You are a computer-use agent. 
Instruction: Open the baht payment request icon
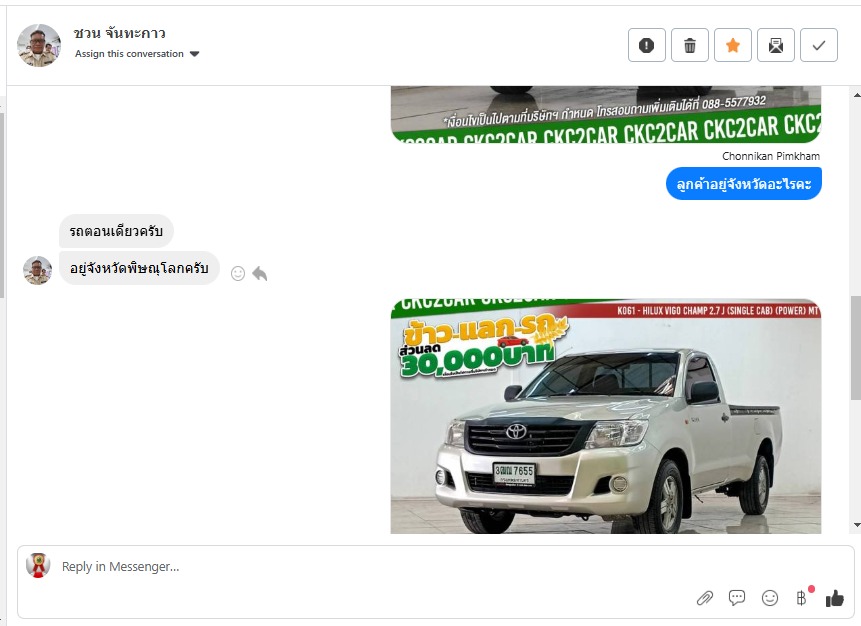coord(802,597)
